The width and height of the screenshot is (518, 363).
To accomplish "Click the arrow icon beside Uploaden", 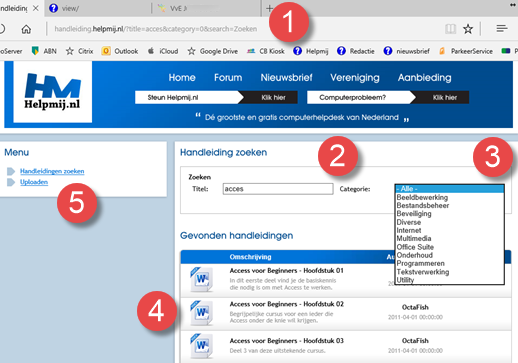I will point(11,182).
